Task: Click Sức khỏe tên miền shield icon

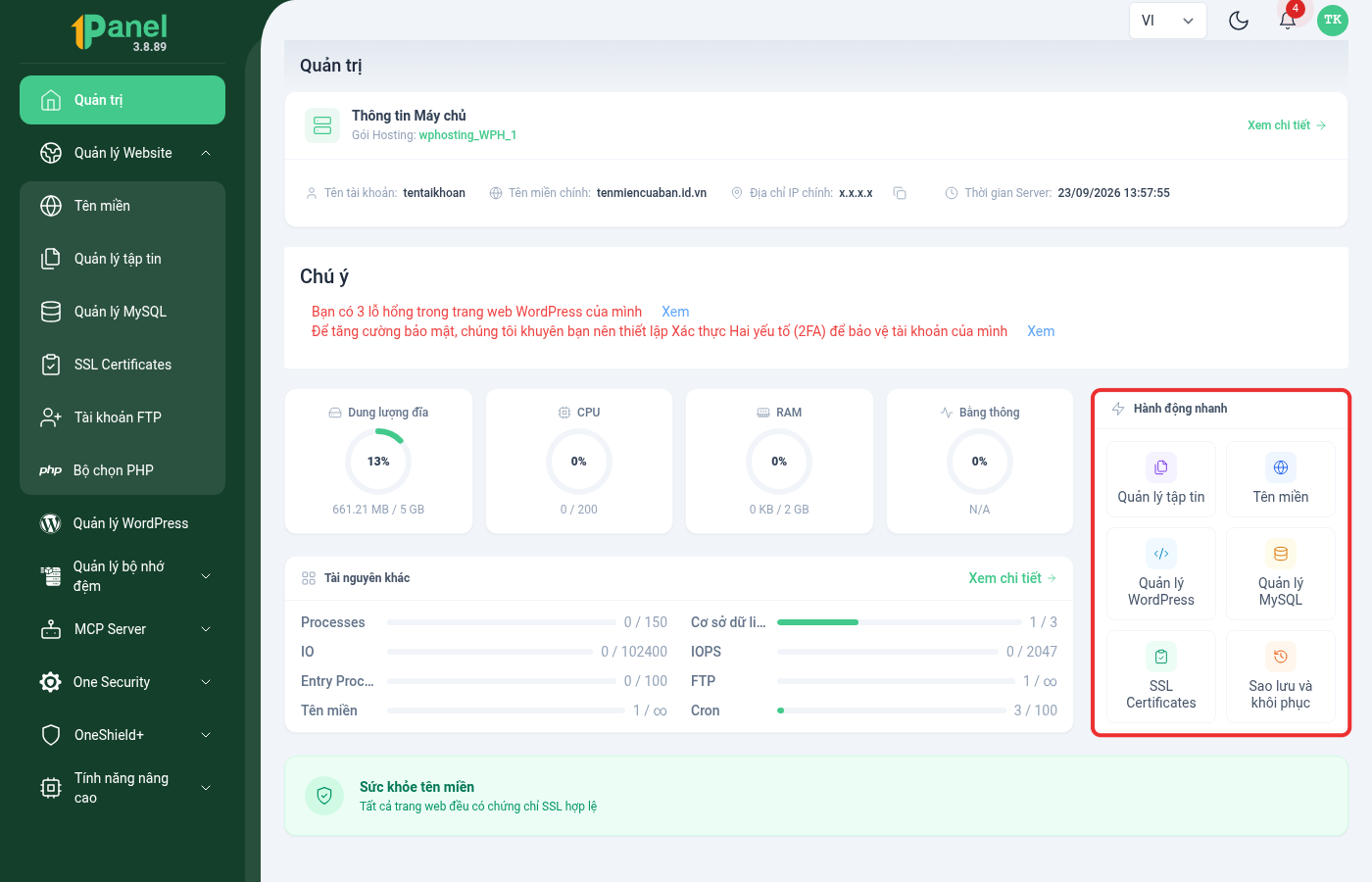Action: click(x=324, y=796)
